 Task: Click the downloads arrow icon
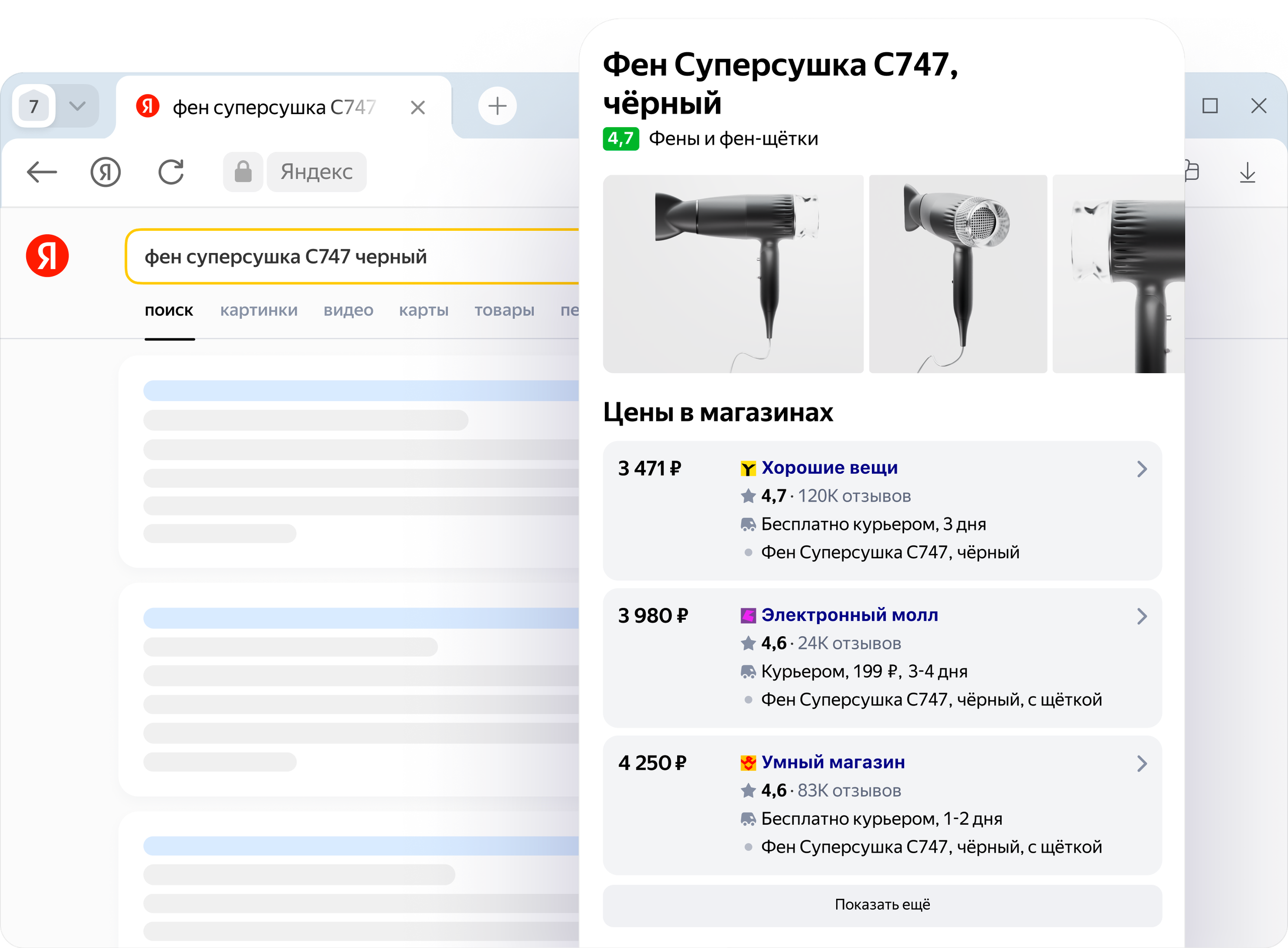pyautogui.click(x=1247, y=172)
